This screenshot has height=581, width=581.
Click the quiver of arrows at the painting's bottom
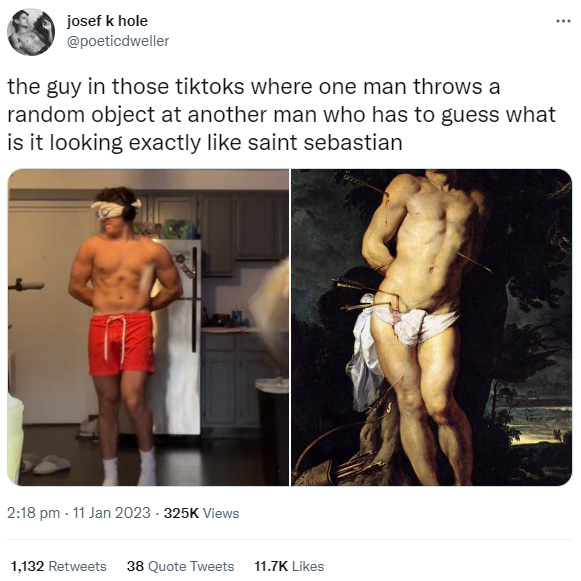pos(345,469)
